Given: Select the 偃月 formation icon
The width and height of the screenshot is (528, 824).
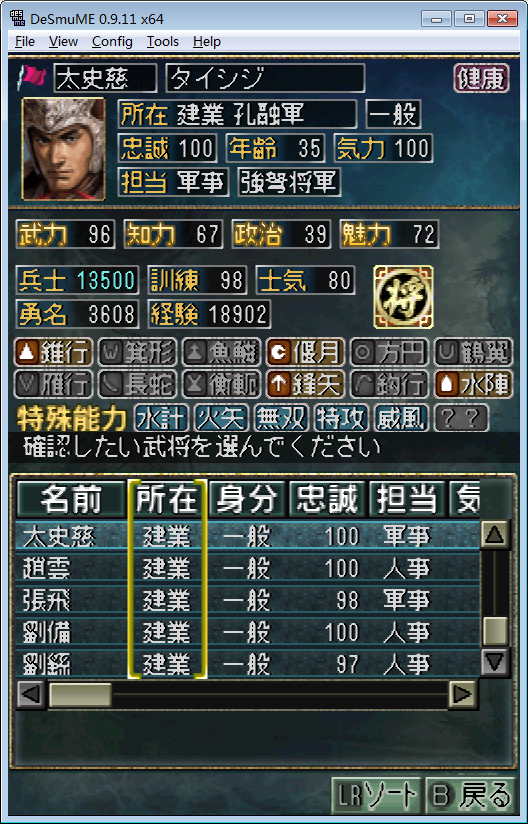Looking at the screenshot, I should tap(305, 353).
